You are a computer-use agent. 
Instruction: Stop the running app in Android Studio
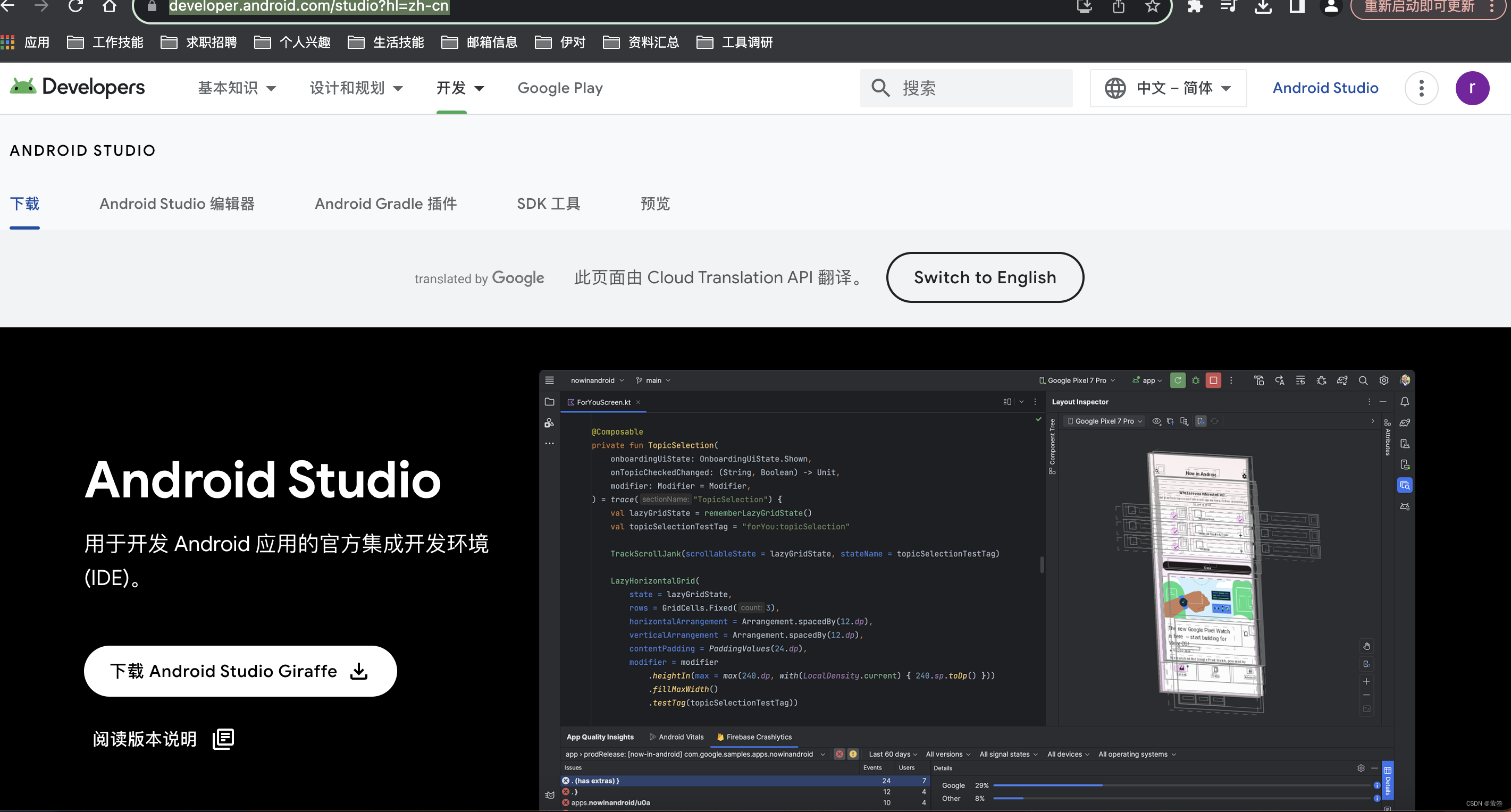click(x=1214, y=380)
